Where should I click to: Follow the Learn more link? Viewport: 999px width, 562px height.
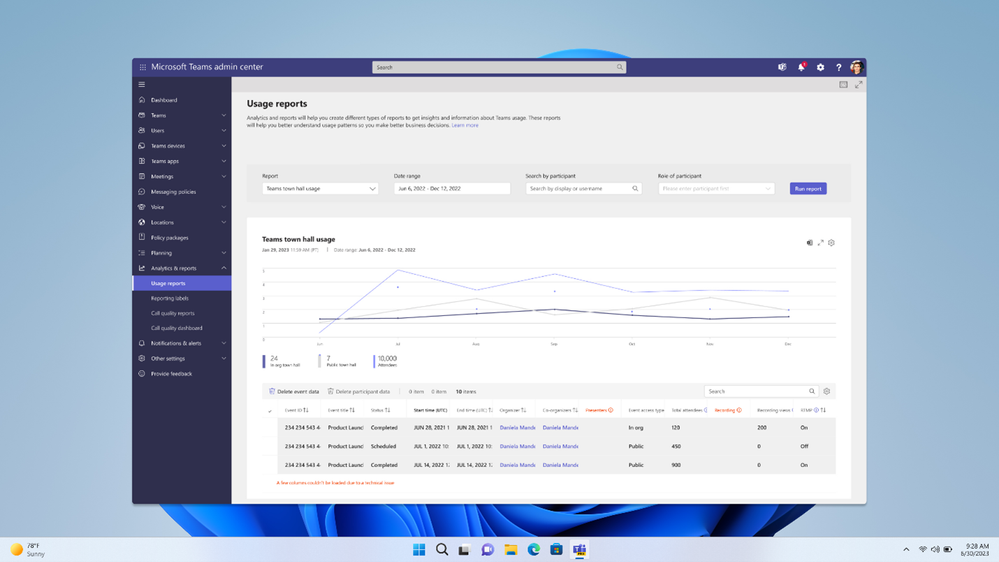pos(464,126)
